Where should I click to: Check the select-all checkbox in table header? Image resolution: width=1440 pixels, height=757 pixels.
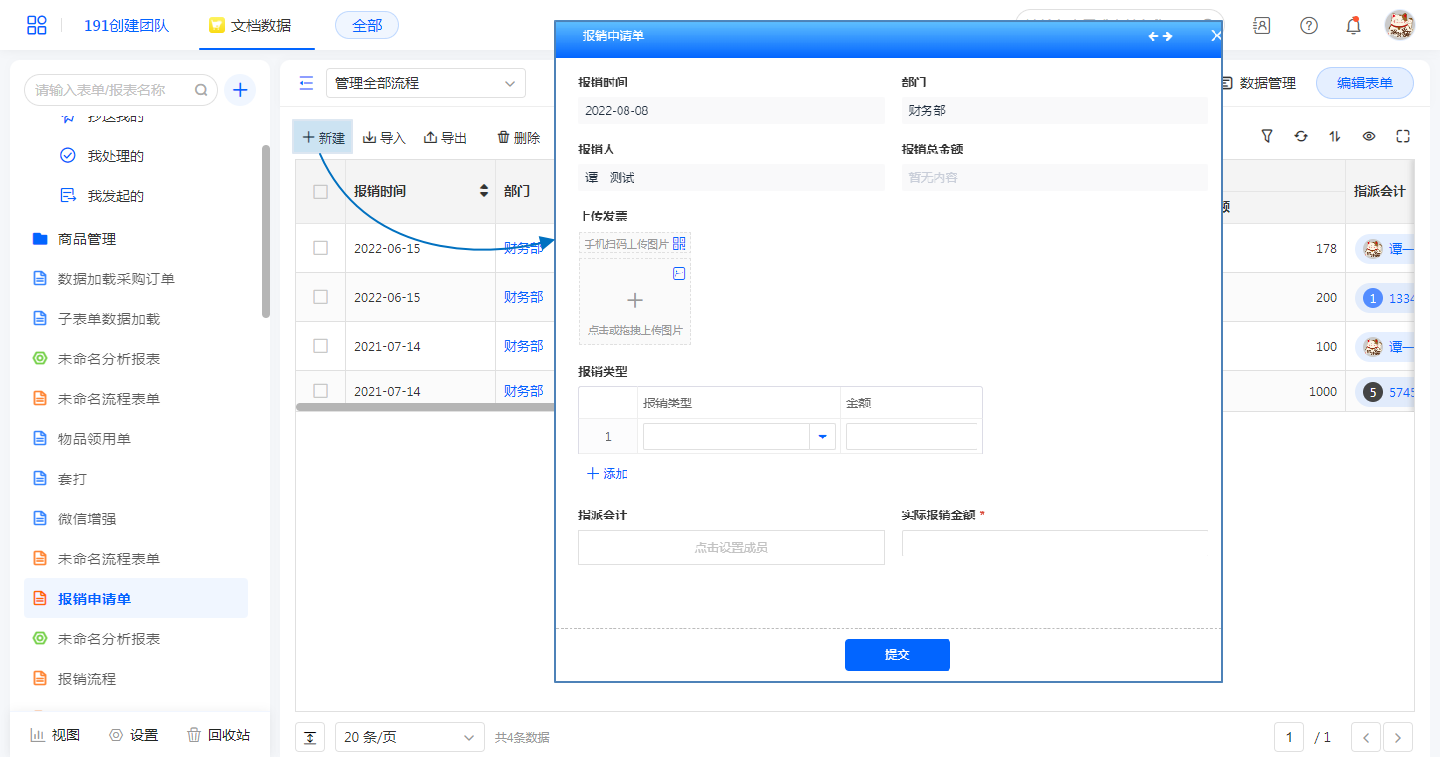click(x=321, y=192)
